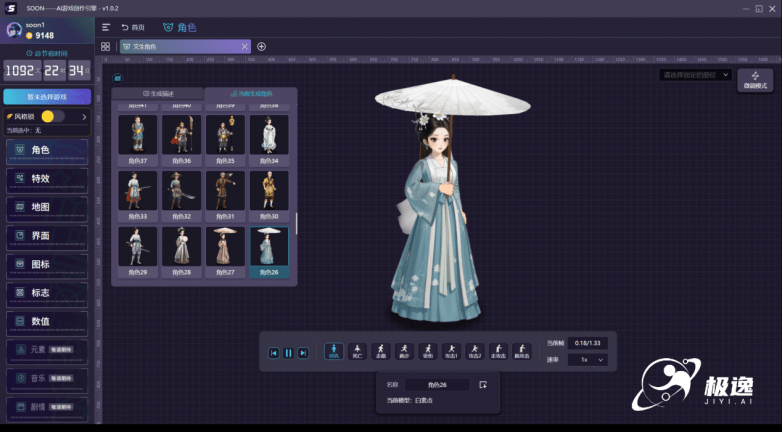Viewport: 782px width, 432px height.
Task: Select the 走路 walk animation icon
Action: pyautogui.click(x=381, y=351)
